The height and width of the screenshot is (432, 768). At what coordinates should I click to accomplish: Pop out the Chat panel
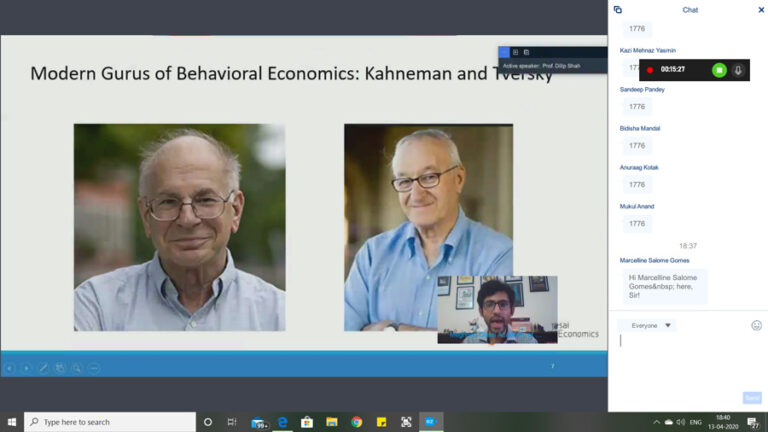[618, 10]
